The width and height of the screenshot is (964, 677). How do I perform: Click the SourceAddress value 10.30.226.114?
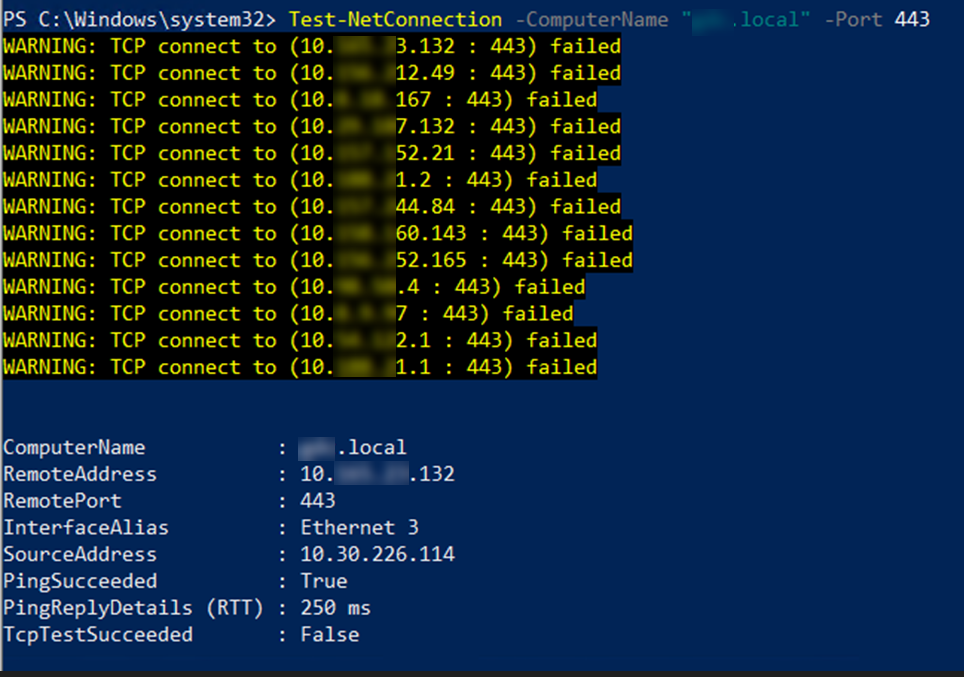pyautogui.click(x=377, y=554)
